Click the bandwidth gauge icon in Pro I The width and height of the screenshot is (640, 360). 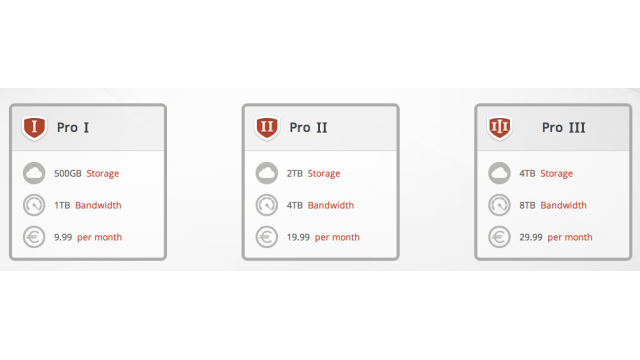pos(34,205)
